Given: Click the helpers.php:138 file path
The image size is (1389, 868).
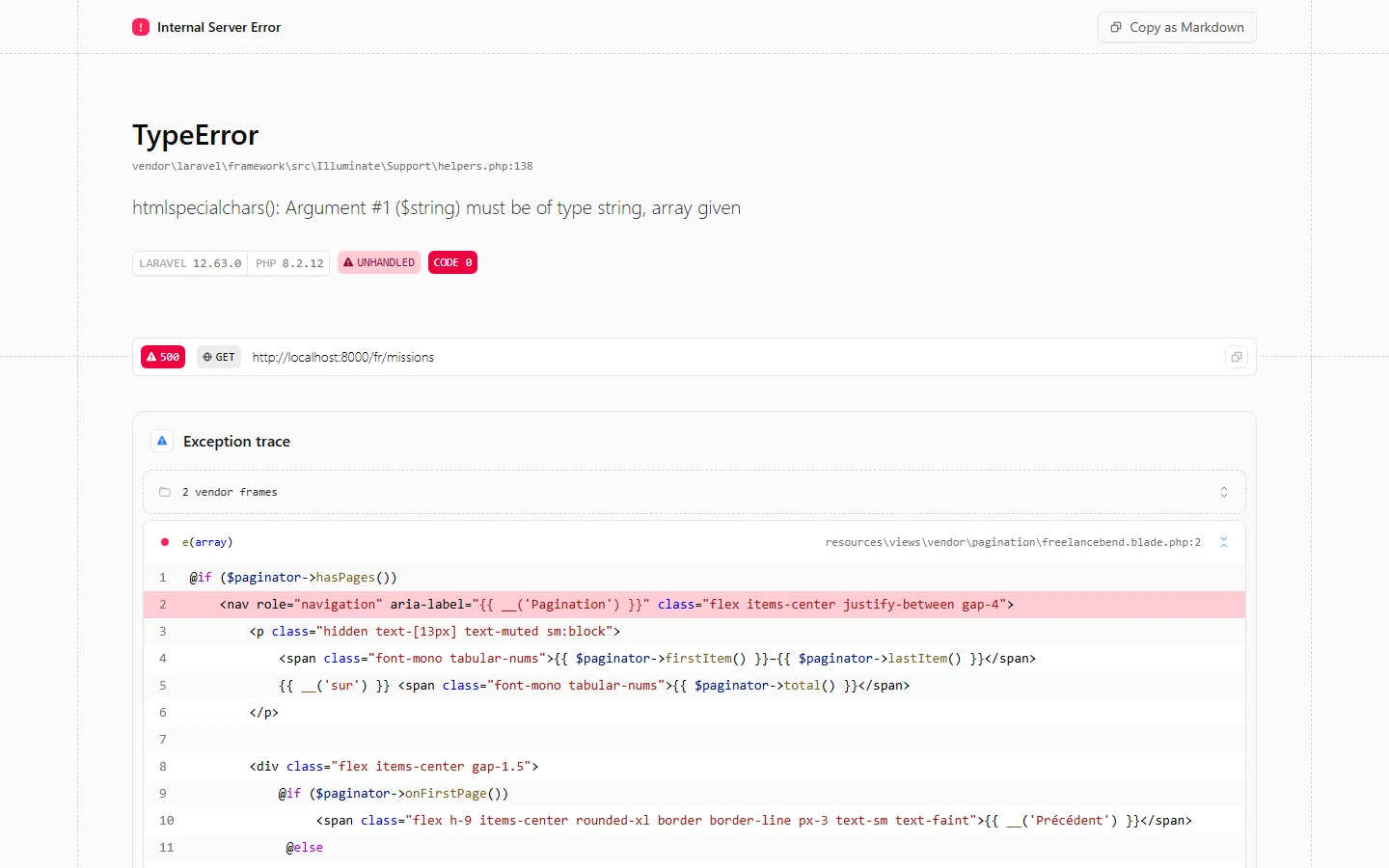Looking at the screenshot, I should click(x=333, y=166).
